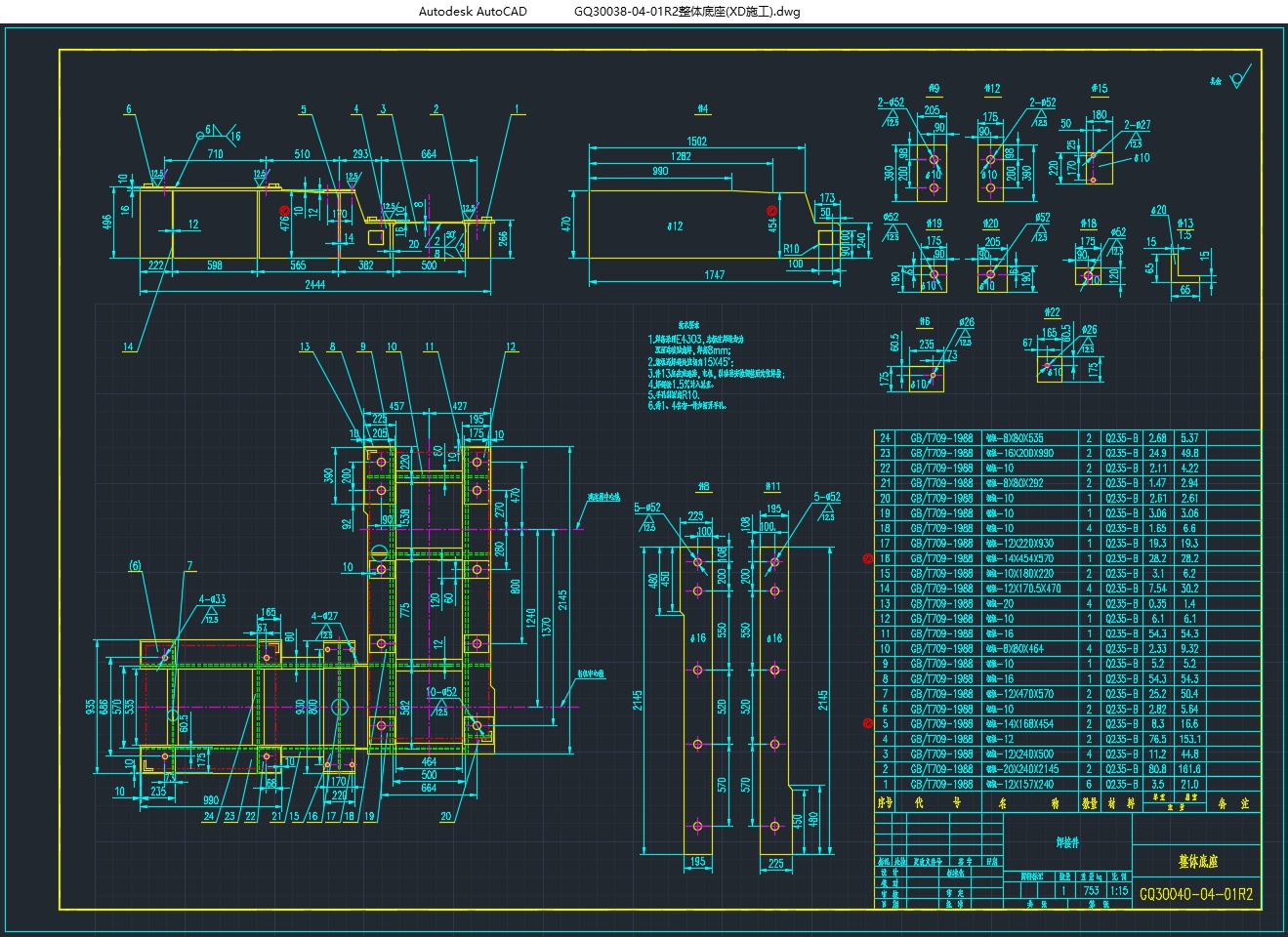Screen dimensions: 1288x937
Task: Select the red revision marker beside dimension 454
Action: 772,210
